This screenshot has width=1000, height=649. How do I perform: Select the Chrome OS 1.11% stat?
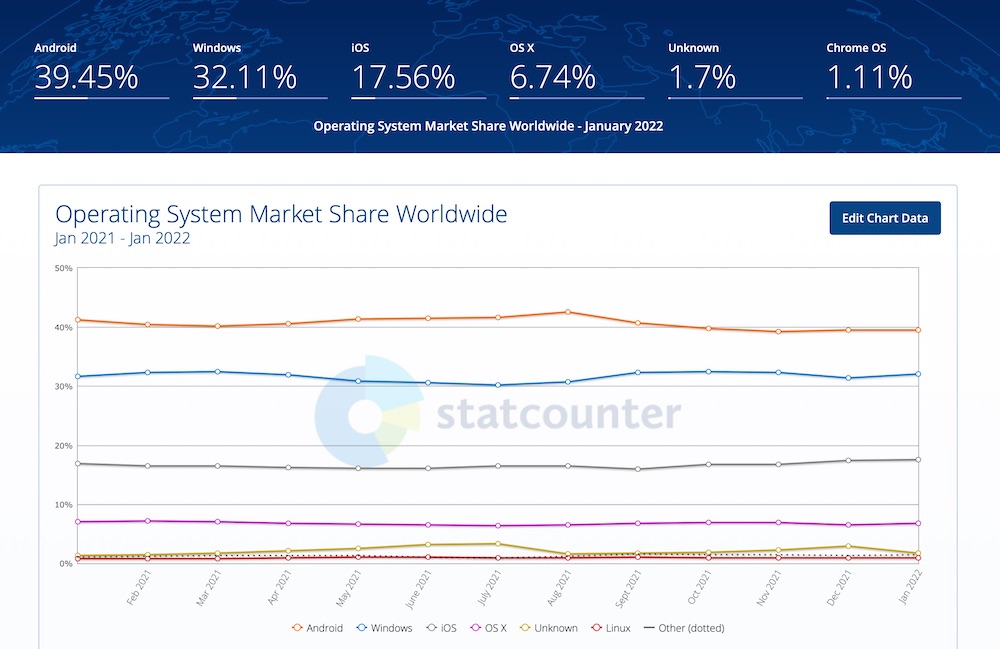(x=893, y=71)
